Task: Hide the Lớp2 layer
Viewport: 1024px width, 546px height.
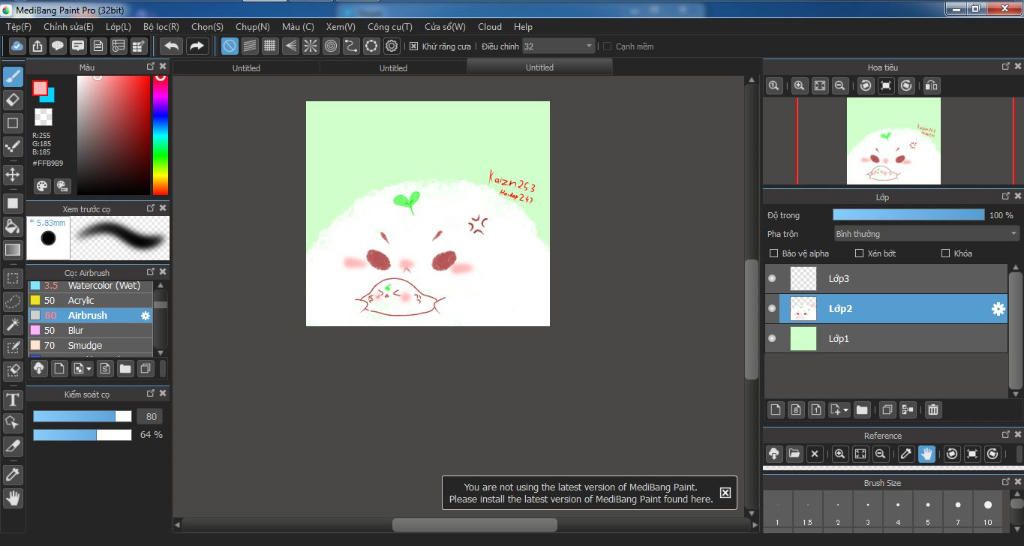Action: click(773, 308)
